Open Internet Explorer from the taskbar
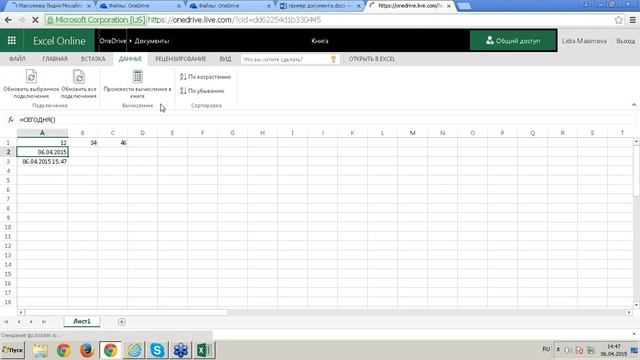The width and height of the screenshot is (640, 360). (134, 350)
